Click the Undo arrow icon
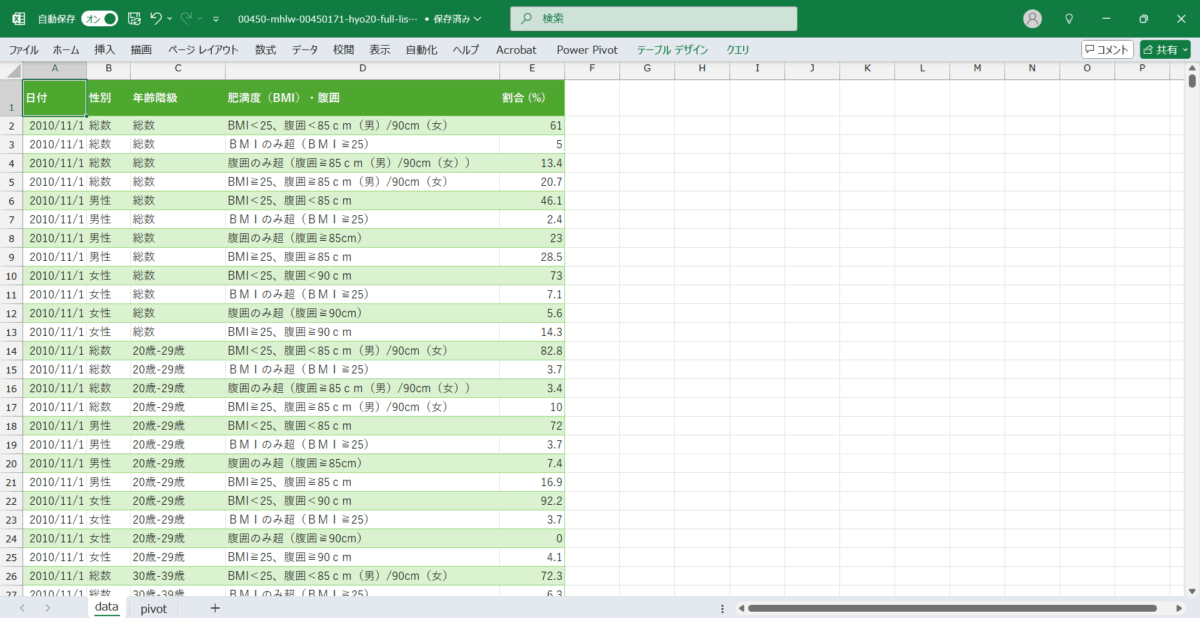1200x618 pixels. 155,19
